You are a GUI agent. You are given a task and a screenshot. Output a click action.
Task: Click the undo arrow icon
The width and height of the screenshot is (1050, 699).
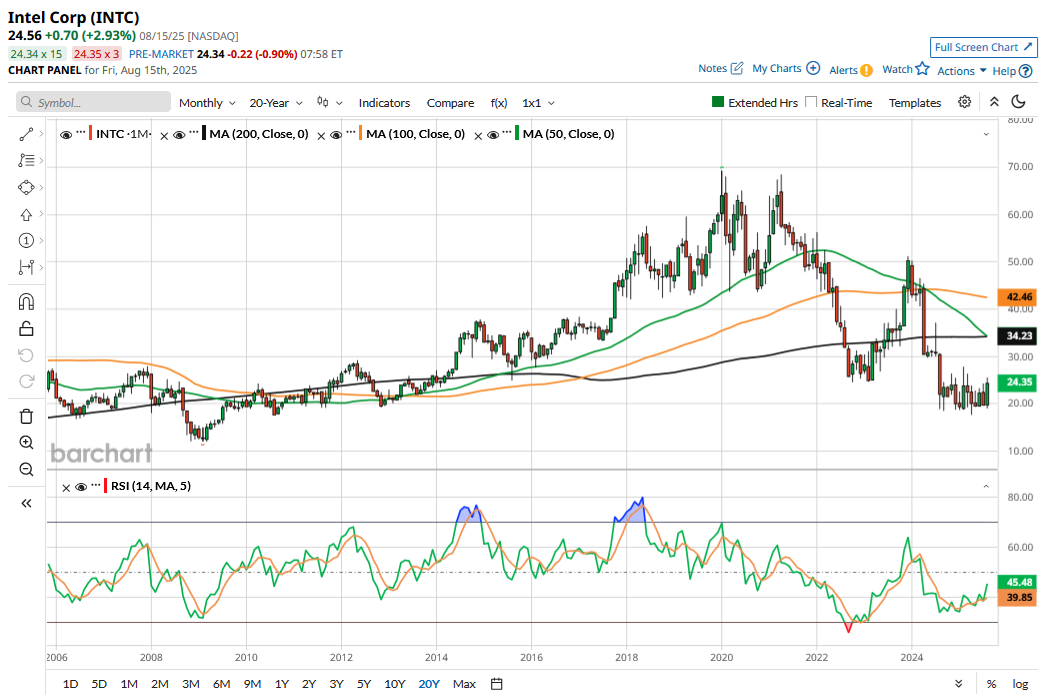[26, 355]
